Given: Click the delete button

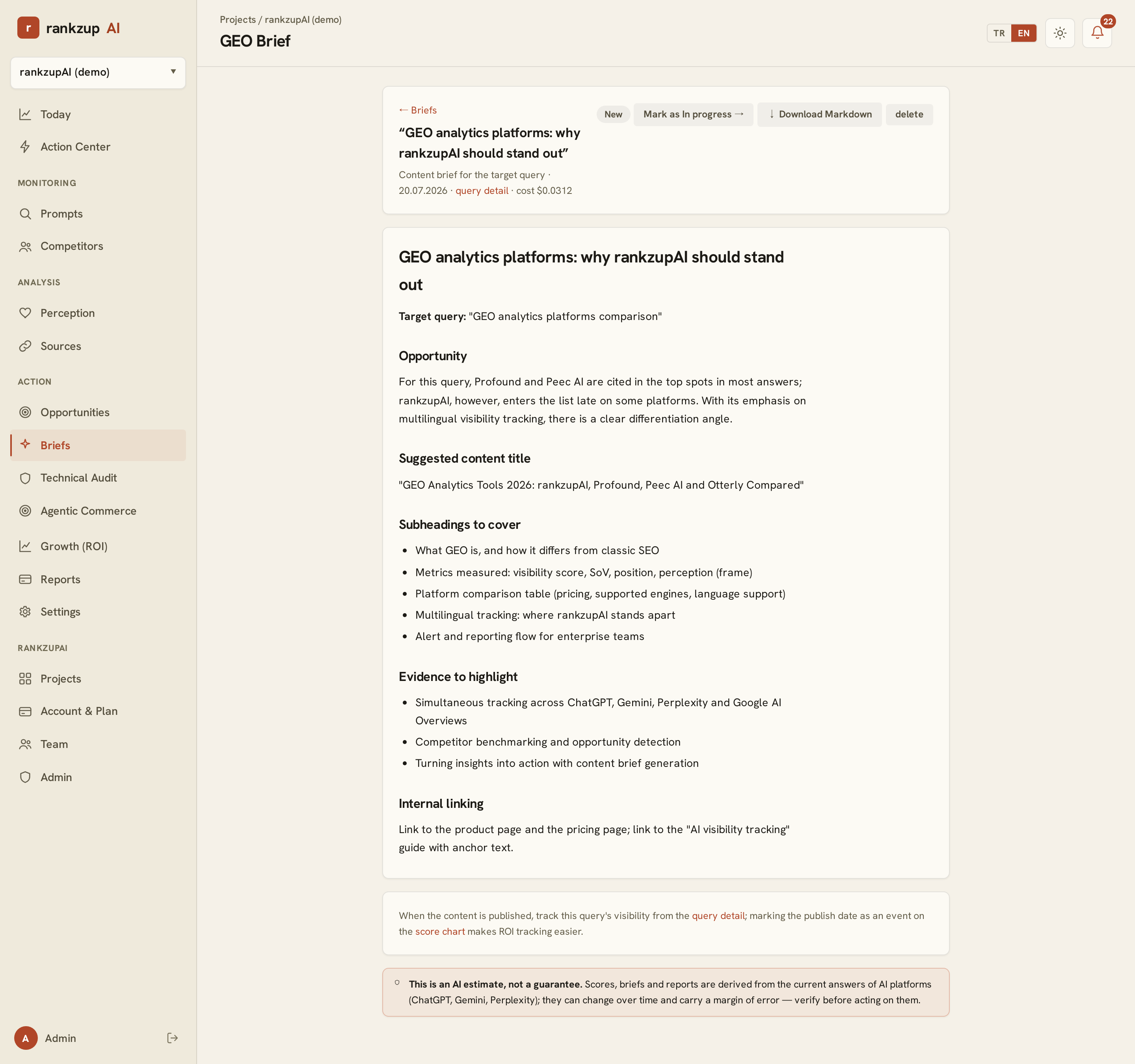Looking at the screenshot, I should coord(909,114).
